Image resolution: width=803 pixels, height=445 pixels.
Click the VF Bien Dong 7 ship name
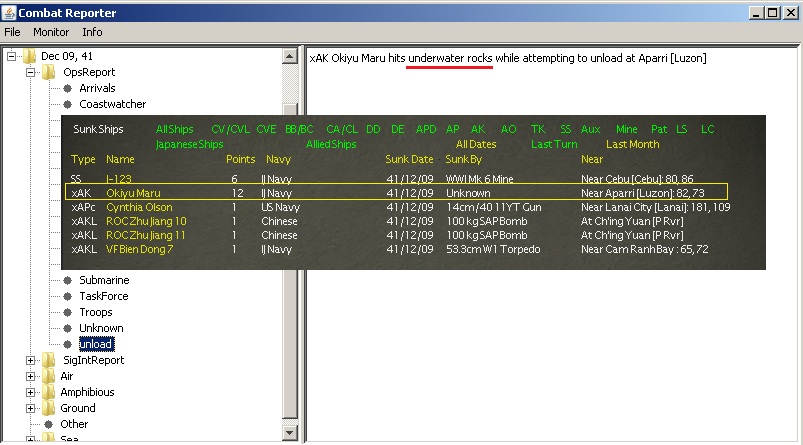139,249
